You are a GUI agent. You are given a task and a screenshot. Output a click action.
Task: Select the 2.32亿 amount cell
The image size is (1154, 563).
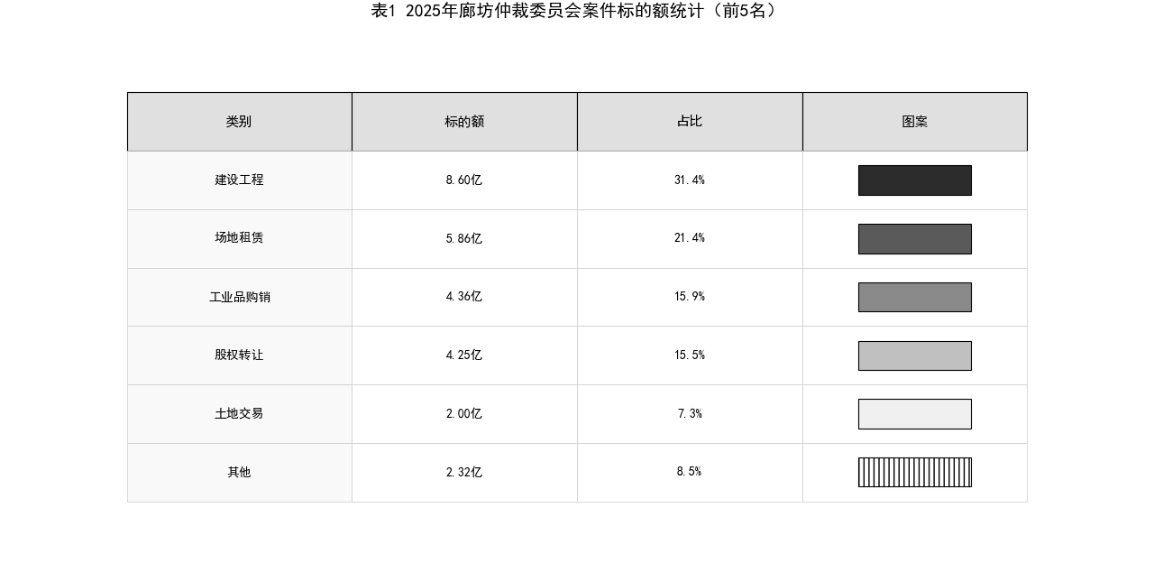pyautogui.click(x=464, y=472)
